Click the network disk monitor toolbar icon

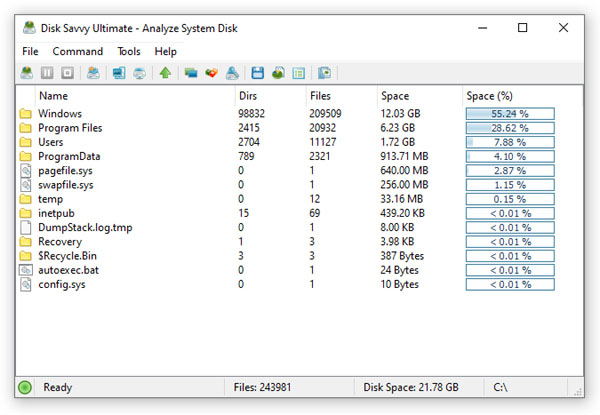[140, 73]
